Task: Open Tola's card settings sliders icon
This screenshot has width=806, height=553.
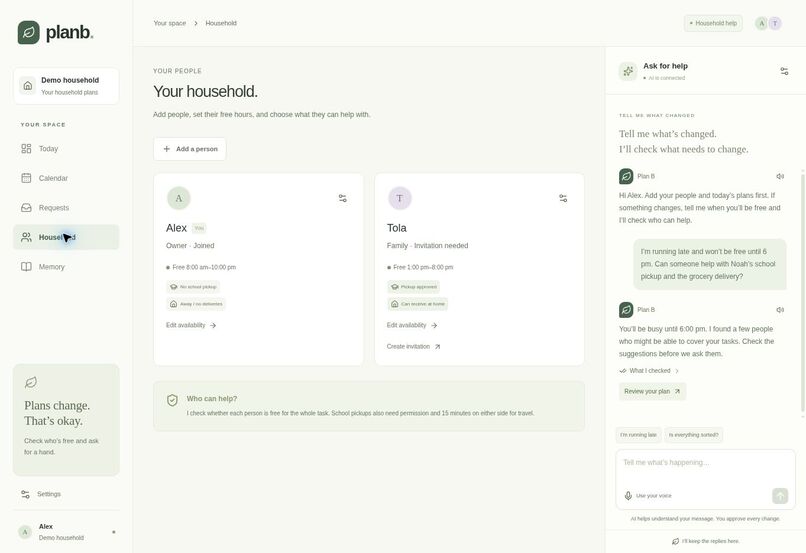Action: click(563, 198)
